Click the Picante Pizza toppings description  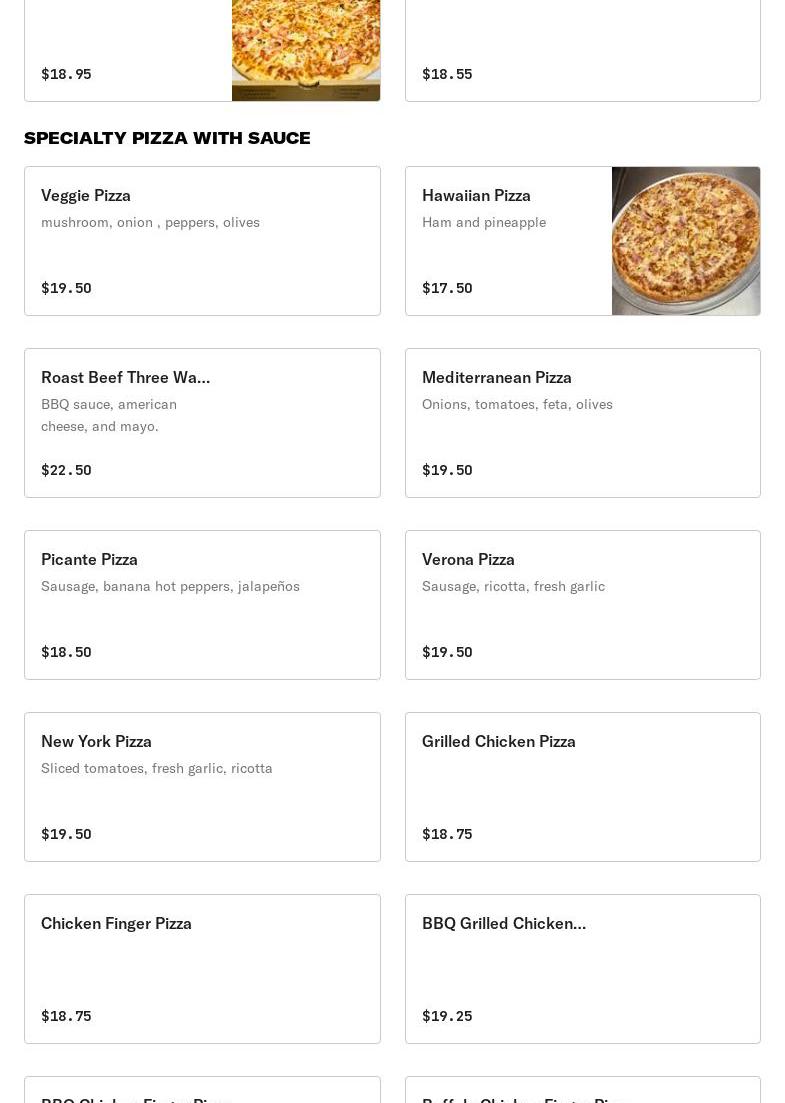tap(170, 586)
